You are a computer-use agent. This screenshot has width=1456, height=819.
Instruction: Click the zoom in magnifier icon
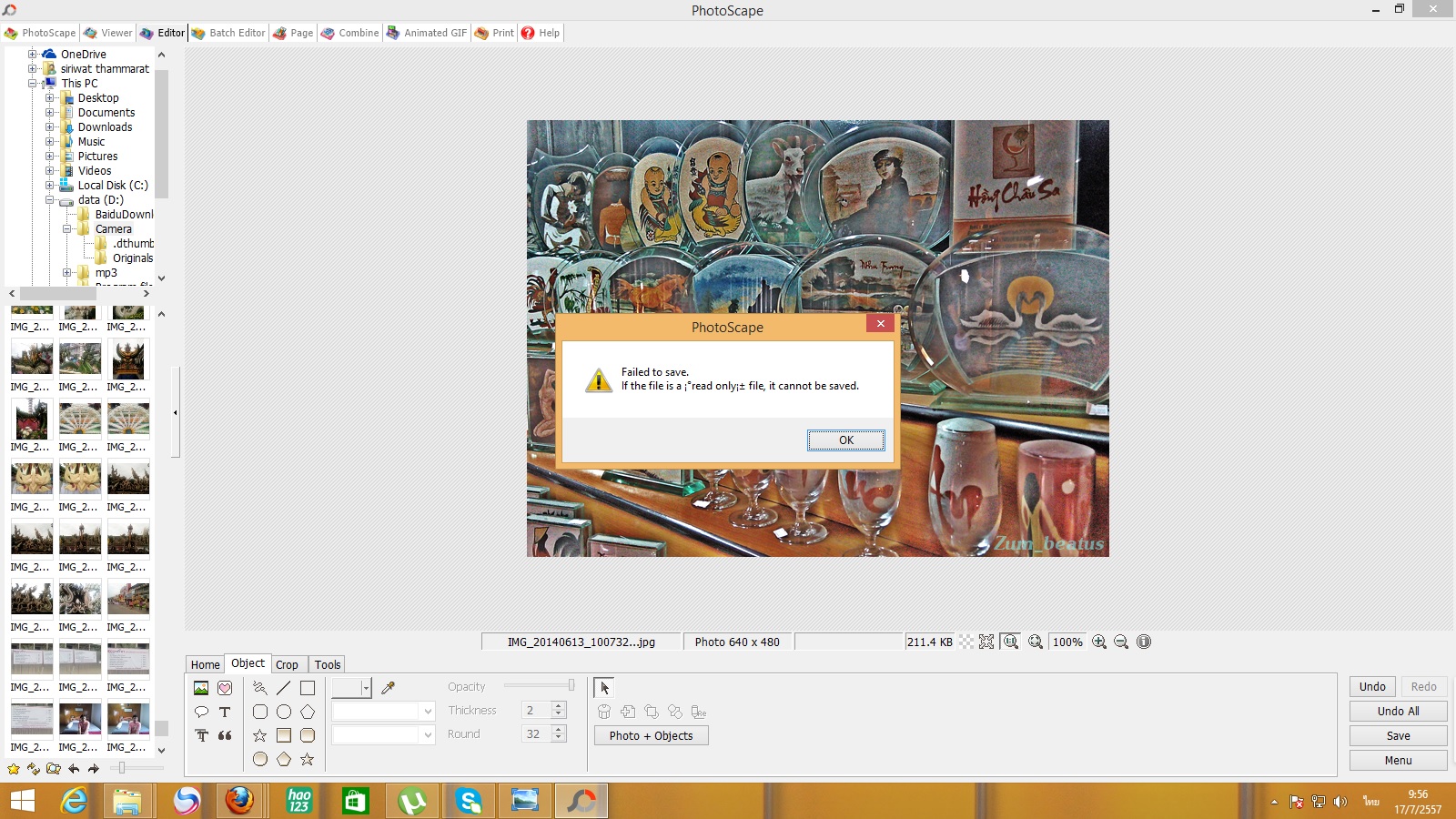1099,642
